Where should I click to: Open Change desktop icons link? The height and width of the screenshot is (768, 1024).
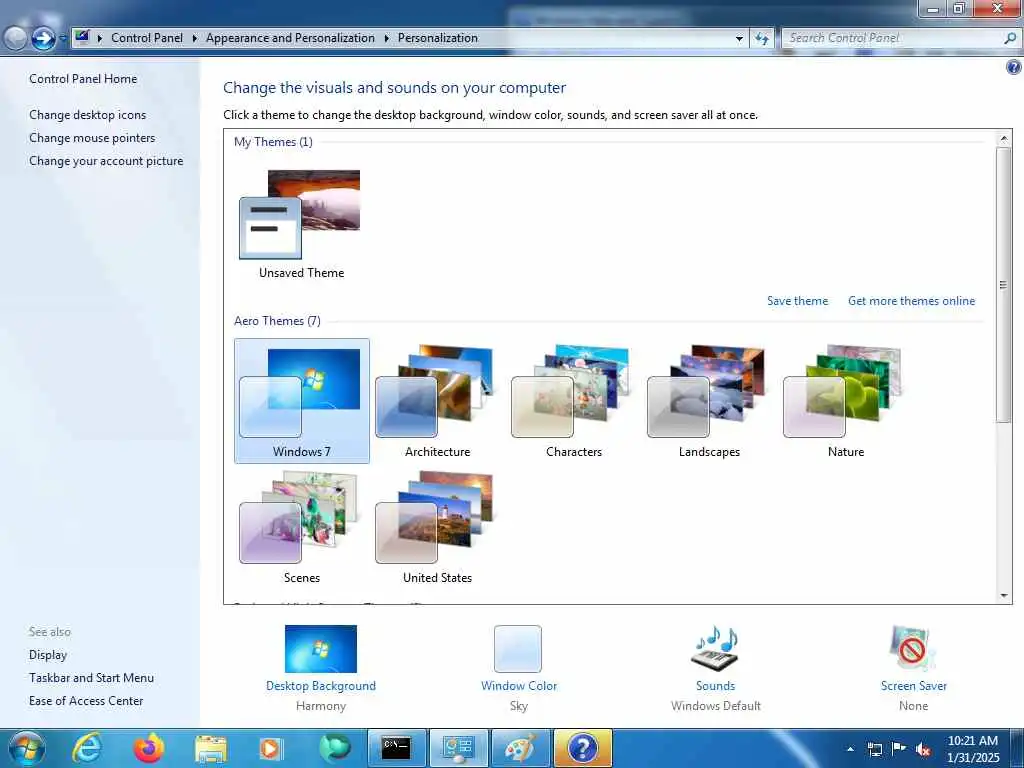tap(88, 115)
